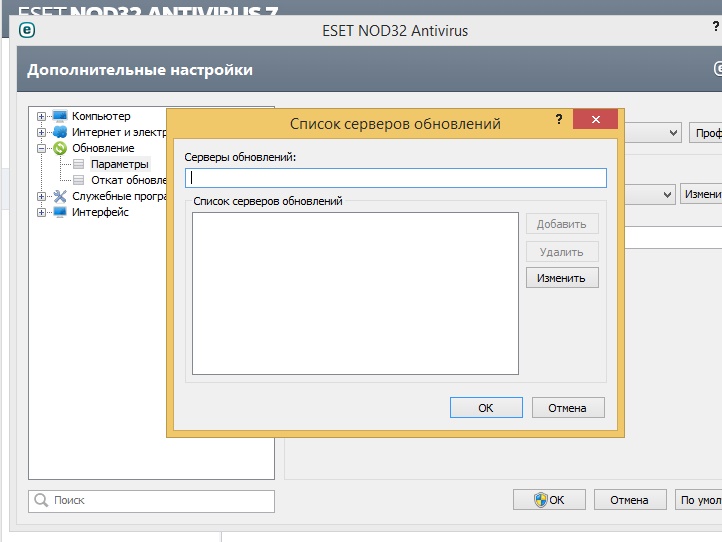Confirm the server list dialog with OK

(486, 408)
